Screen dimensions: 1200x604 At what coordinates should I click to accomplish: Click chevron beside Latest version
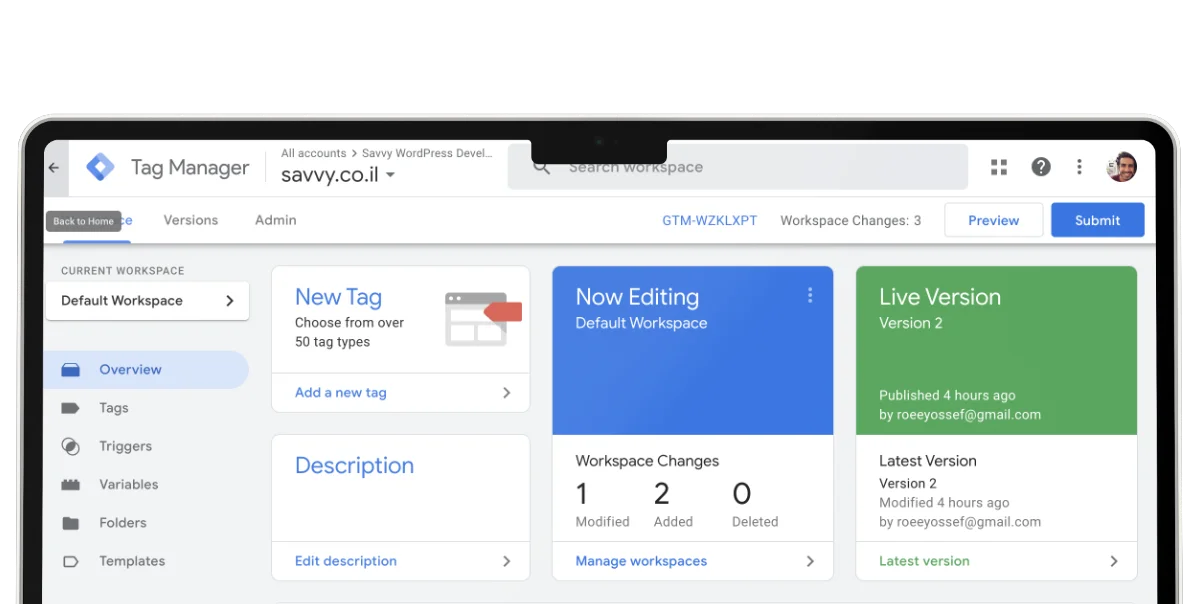[1114, 562]
